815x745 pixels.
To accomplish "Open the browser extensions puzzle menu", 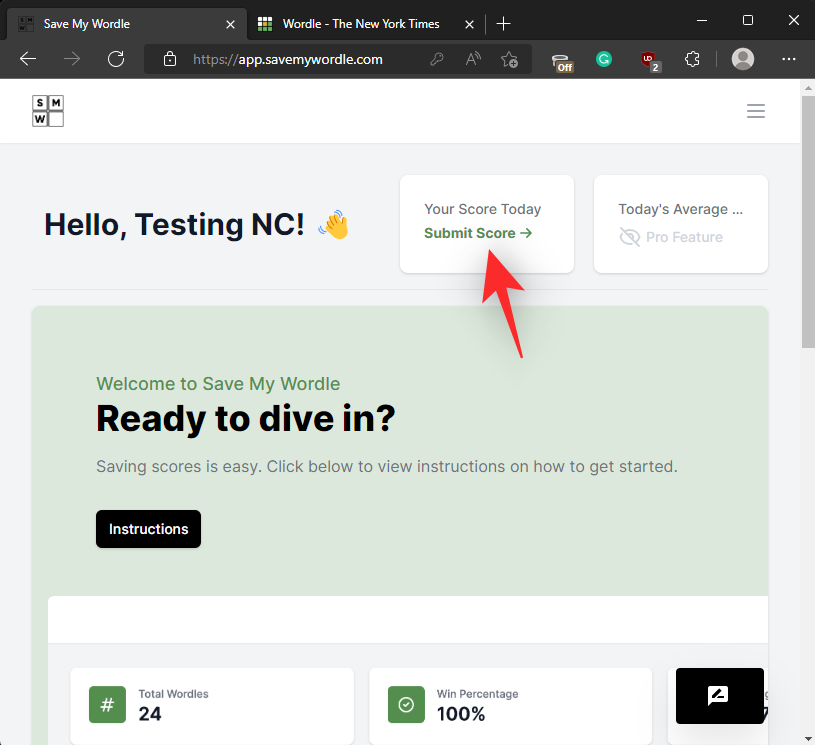I will [x=692, y=59].
